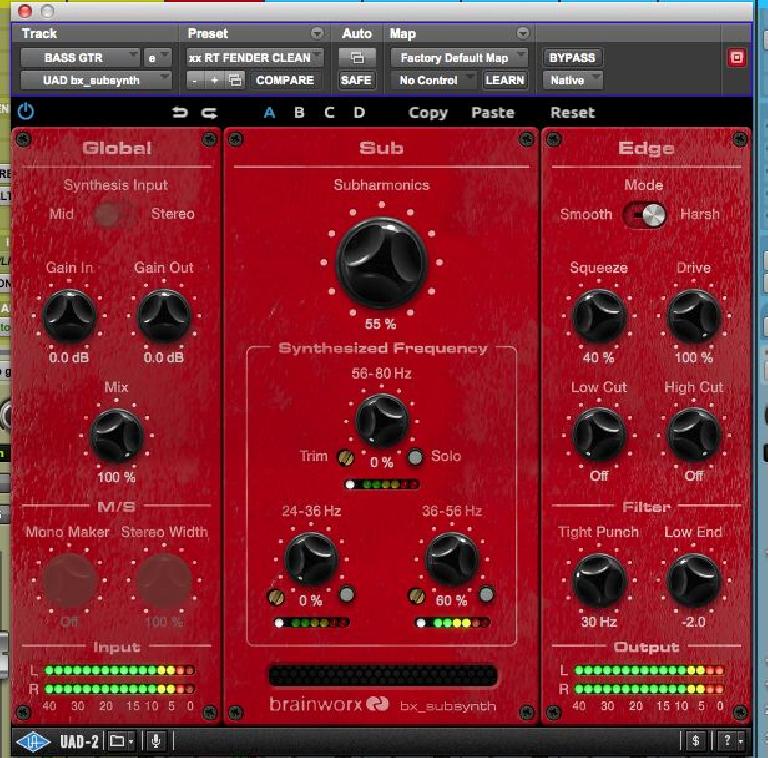Select settings slot D
768x758 pixels.
pos(360,113)
